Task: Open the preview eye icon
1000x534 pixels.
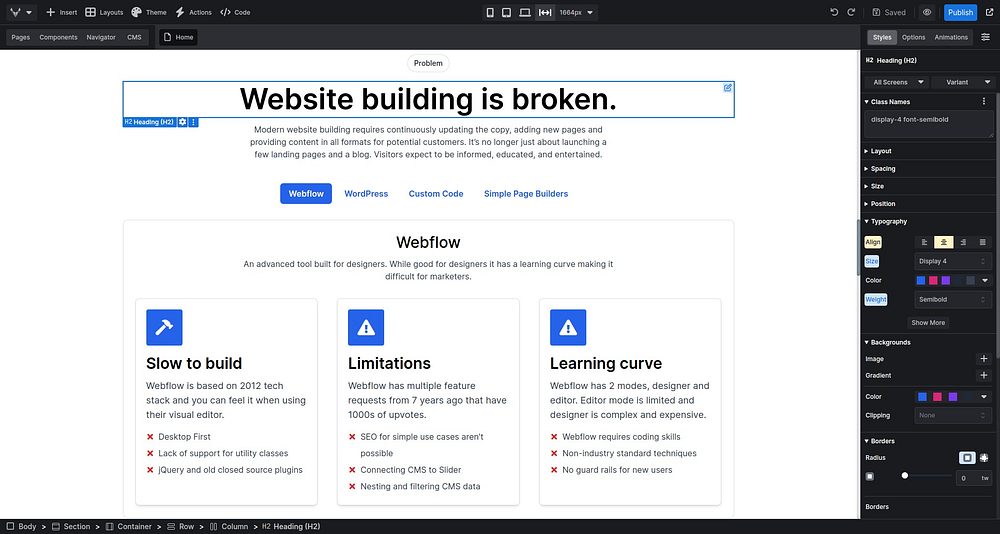Action: pos(927,12)
